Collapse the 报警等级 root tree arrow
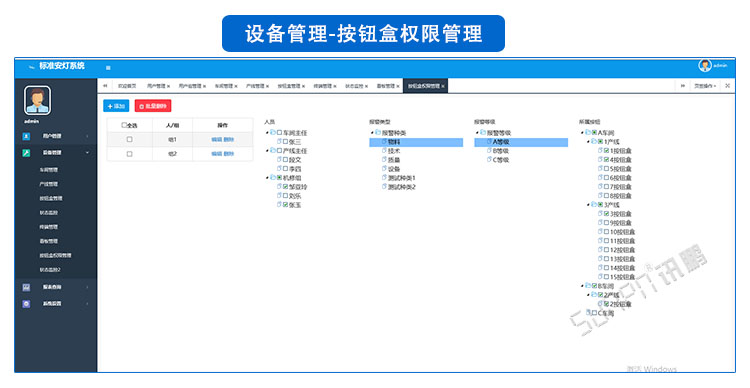The image size is (750, 388). pyautogui.click(x=477, y=133)
